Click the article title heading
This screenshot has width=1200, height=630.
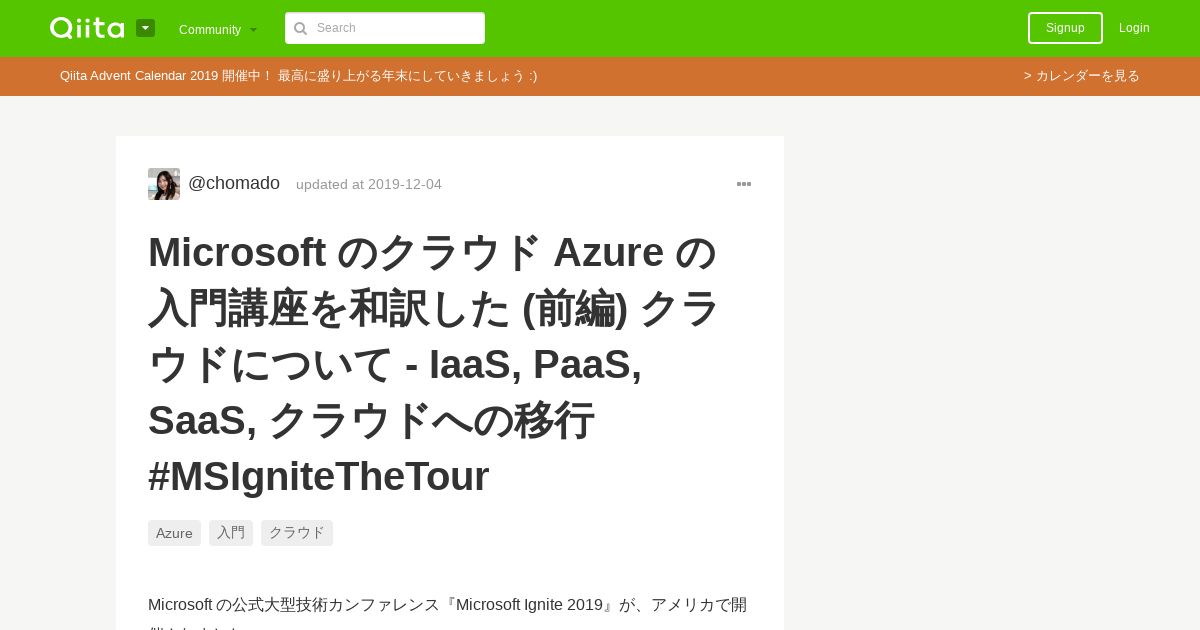pyautogui.click(x=435, y=364)
